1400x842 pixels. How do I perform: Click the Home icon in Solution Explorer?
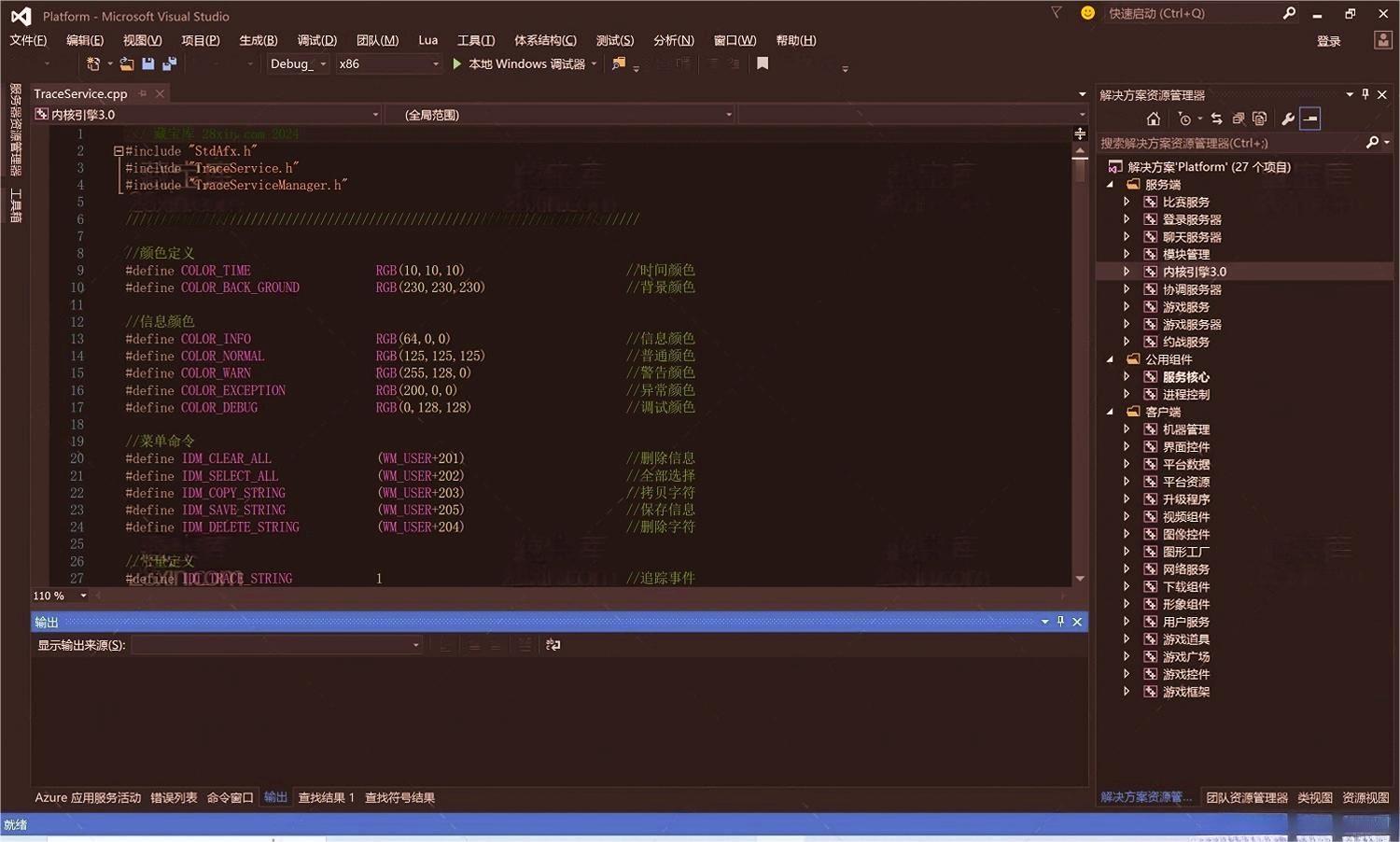[1154, 119]
